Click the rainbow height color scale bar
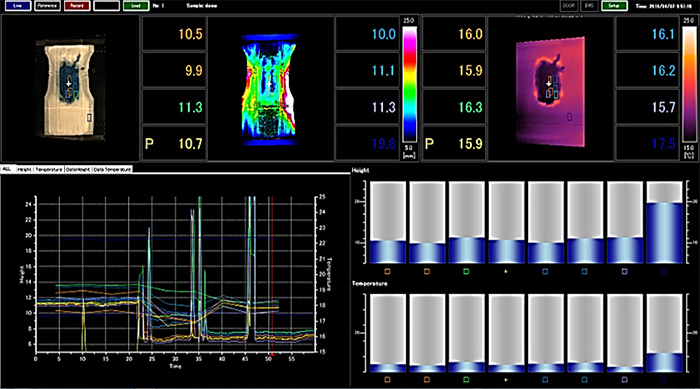700x389 pixels. (409, 84)
